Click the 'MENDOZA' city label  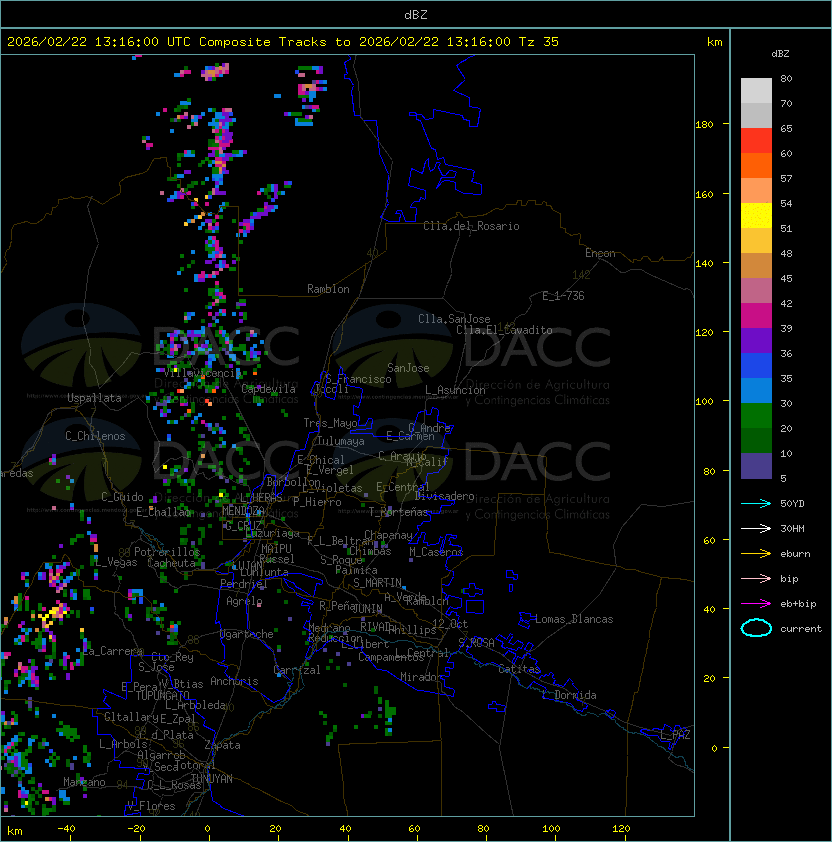[x=243, y=511]
